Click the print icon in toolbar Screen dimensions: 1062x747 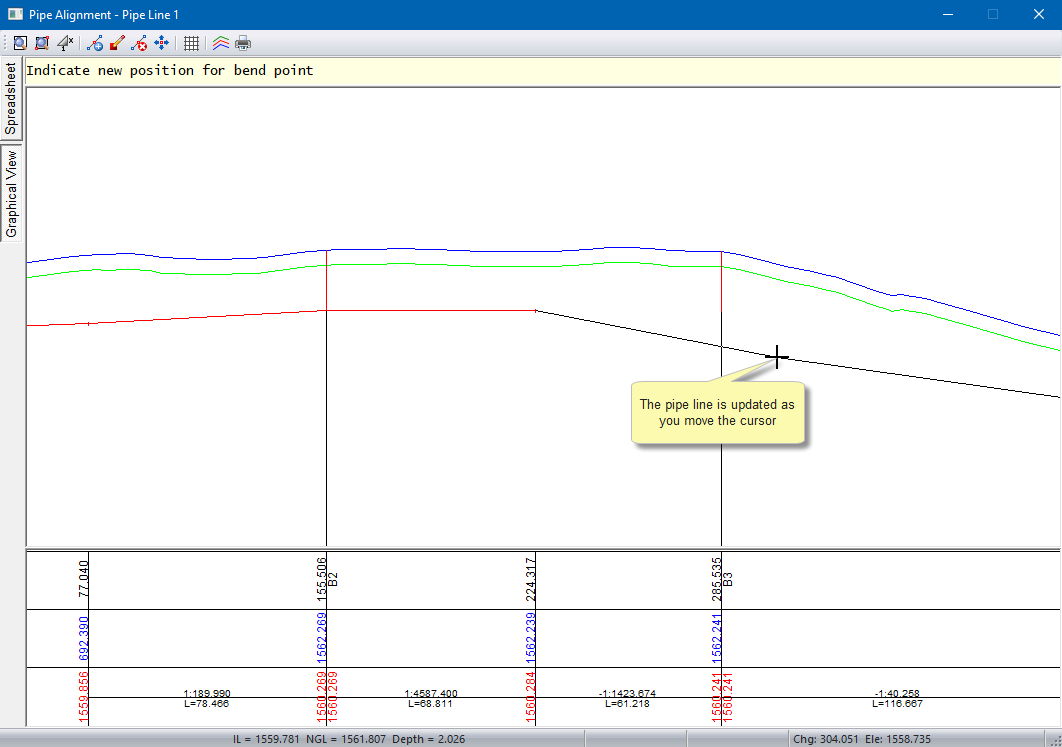coord(243,43)
